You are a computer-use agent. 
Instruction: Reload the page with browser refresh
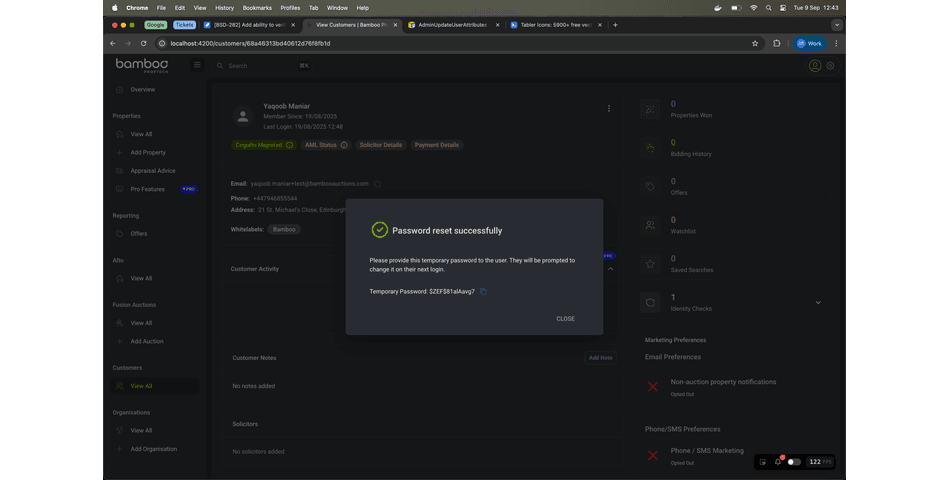144,44
